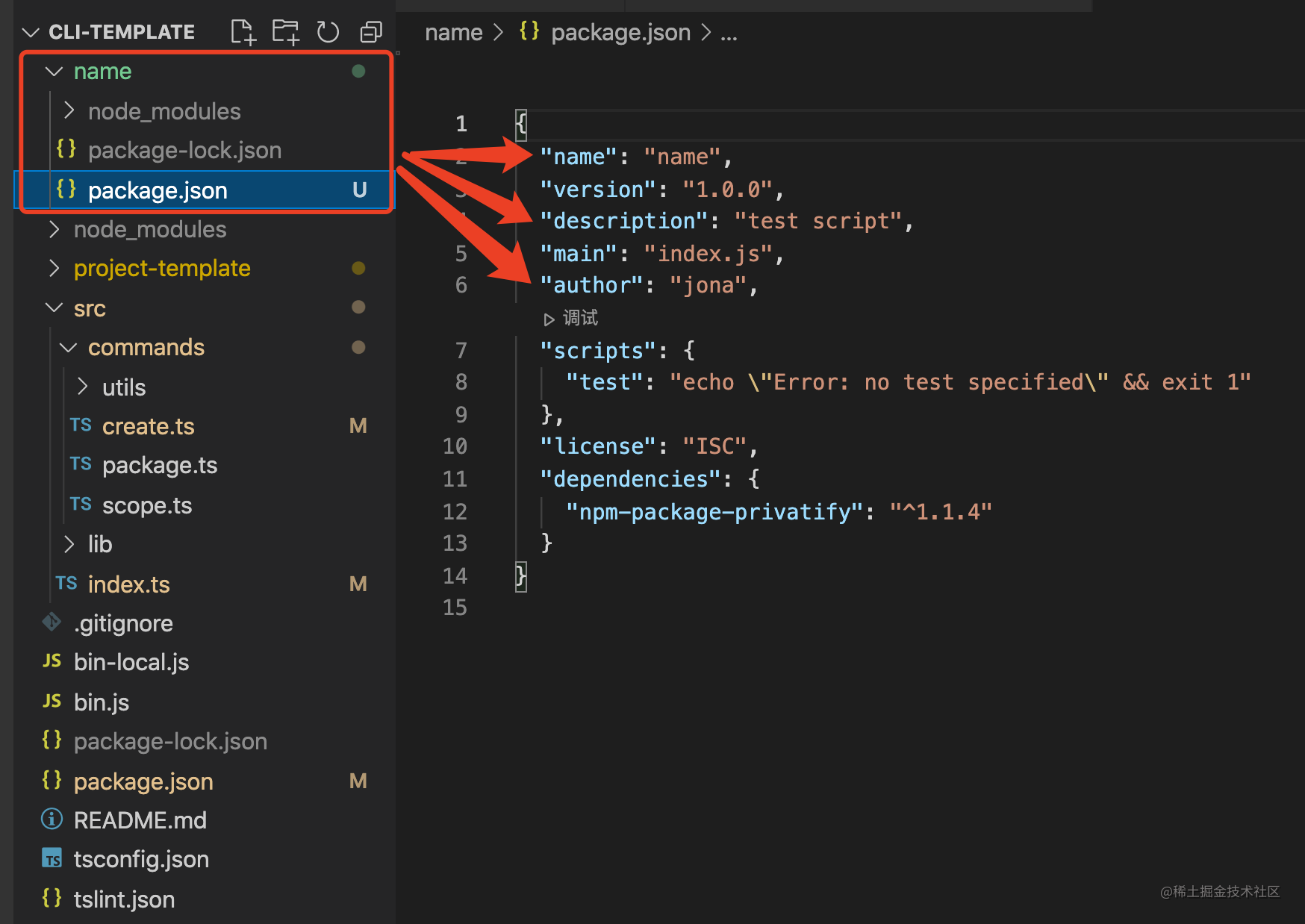Click the package.json breadcrumb segment
The width and height of the screenshot is (1305, 924).
point(621,33)
